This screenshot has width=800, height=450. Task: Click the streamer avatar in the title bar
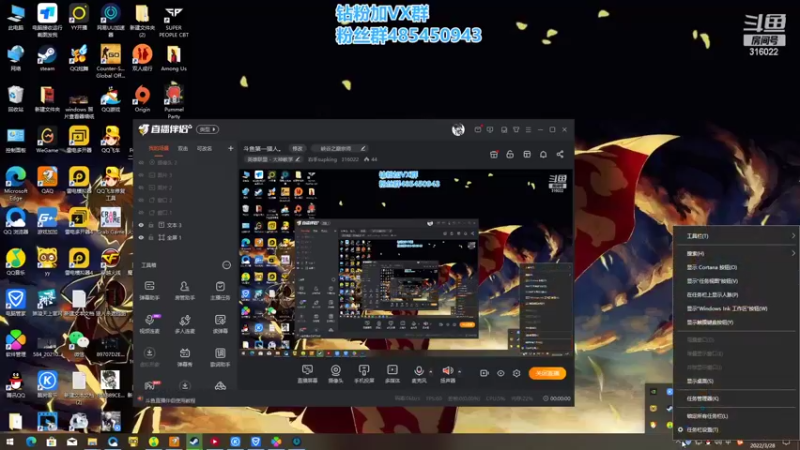[x=458, y=130]
